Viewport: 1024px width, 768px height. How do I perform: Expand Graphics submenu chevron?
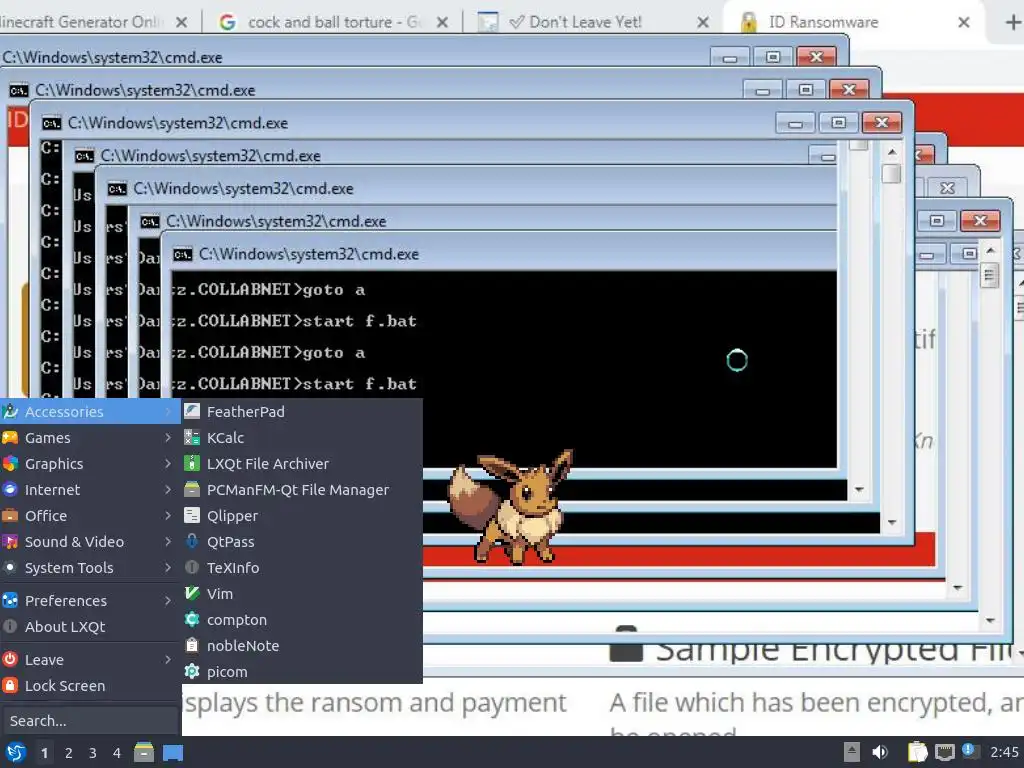point(168,464)
